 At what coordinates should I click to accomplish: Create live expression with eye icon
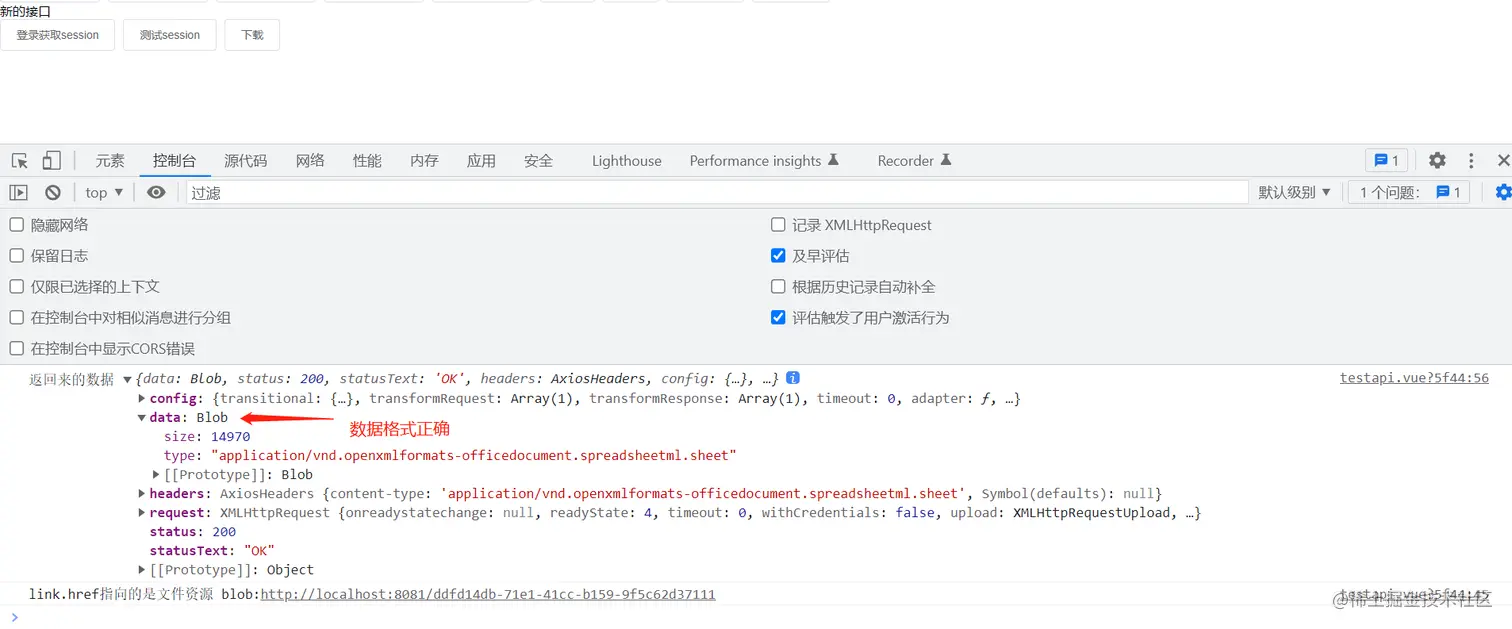click(156, 192)
